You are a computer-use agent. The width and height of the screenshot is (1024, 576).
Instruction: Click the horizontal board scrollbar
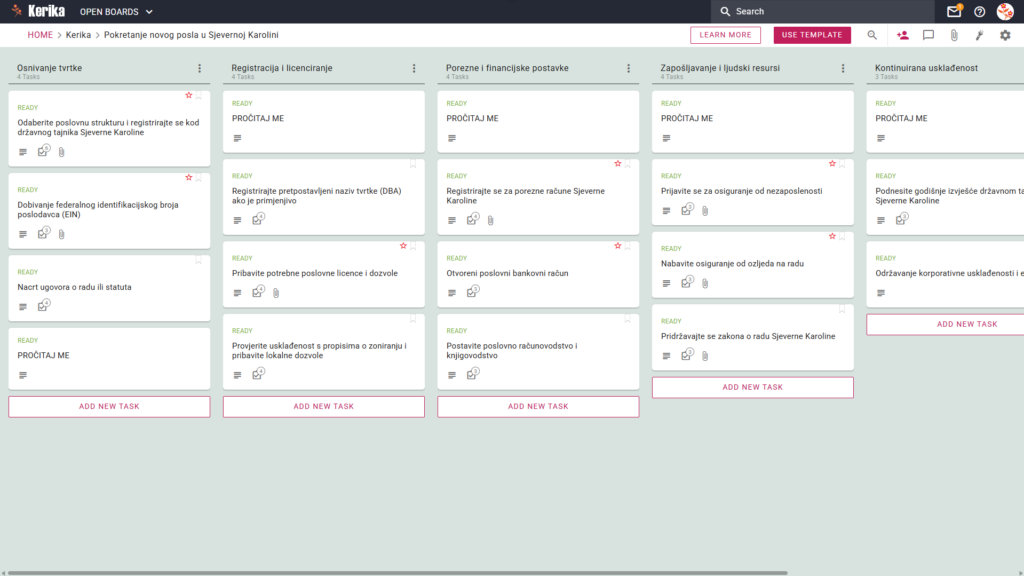point(397,573)
